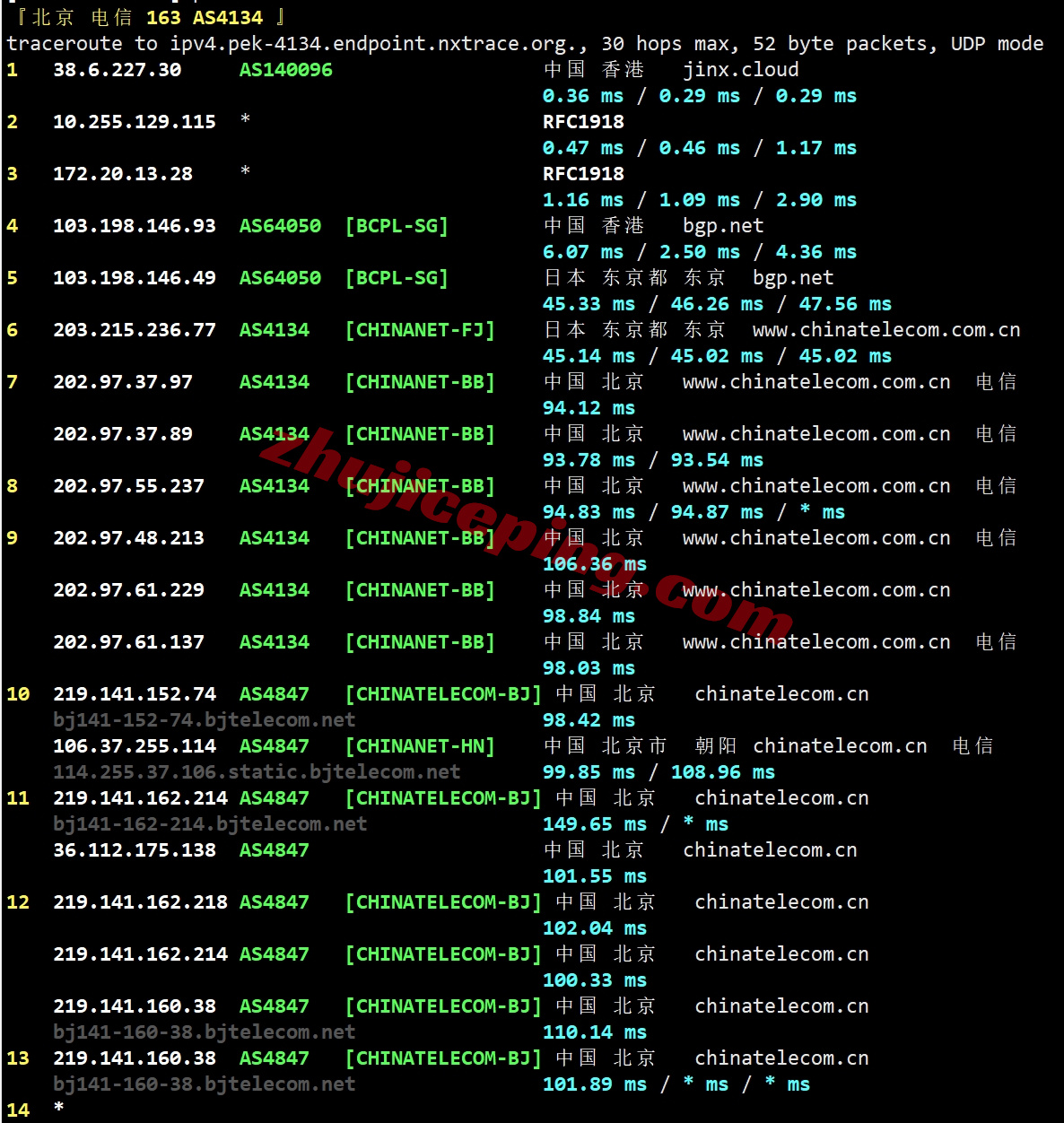Click the header text 163 AS4134

[x=205, y=18]
